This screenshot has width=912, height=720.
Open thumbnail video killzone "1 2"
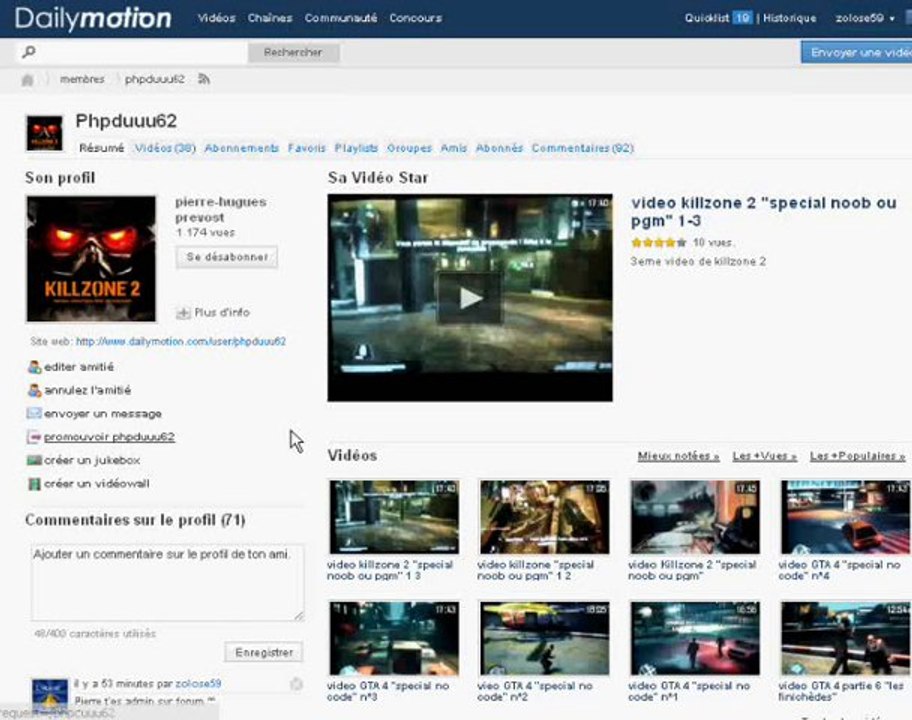[544, 517]
